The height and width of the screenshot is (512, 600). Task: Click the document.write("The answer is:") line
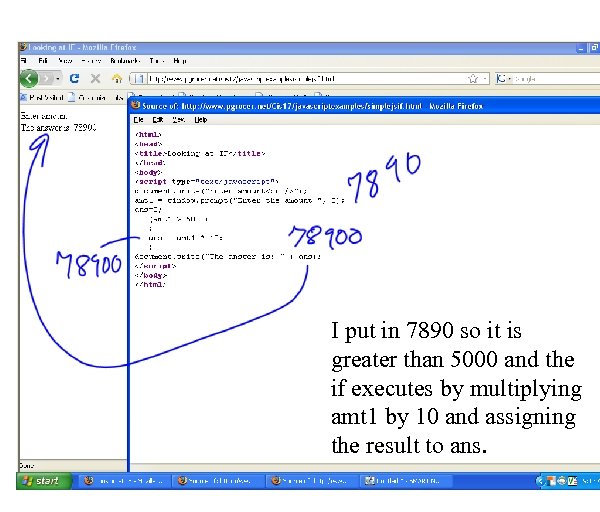(x=228, y=256)
